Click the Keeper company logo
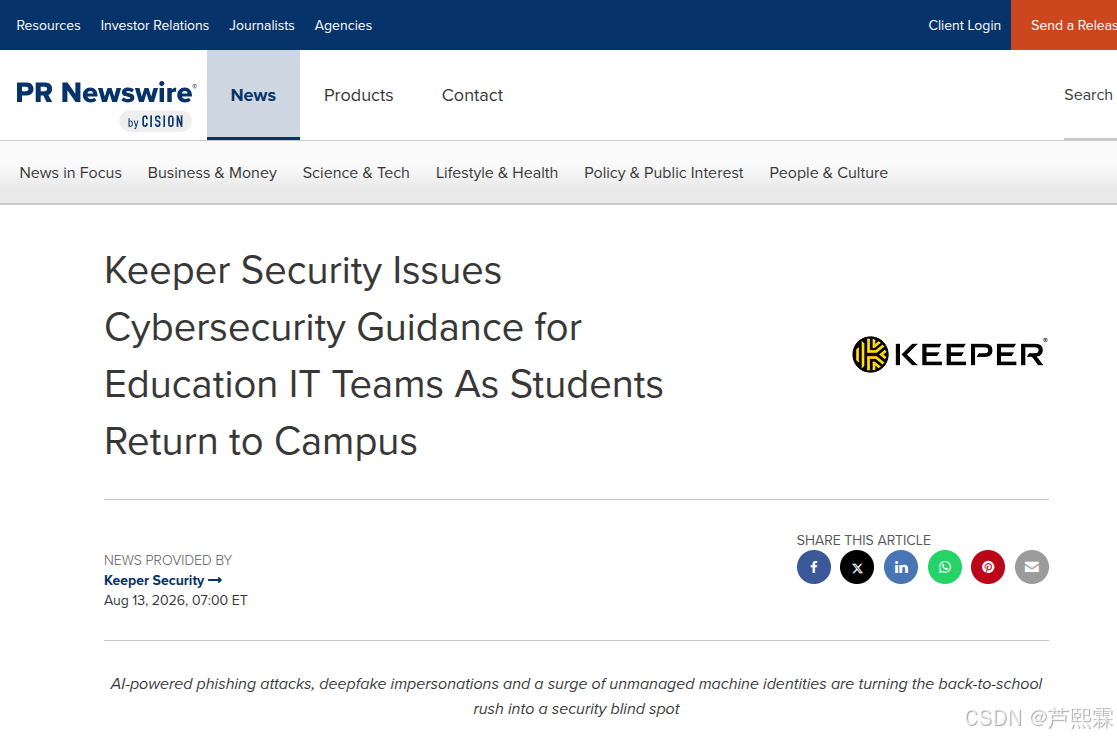This screenshot has height=738, width=1117. pyautogui.click(x=950, y=354)
